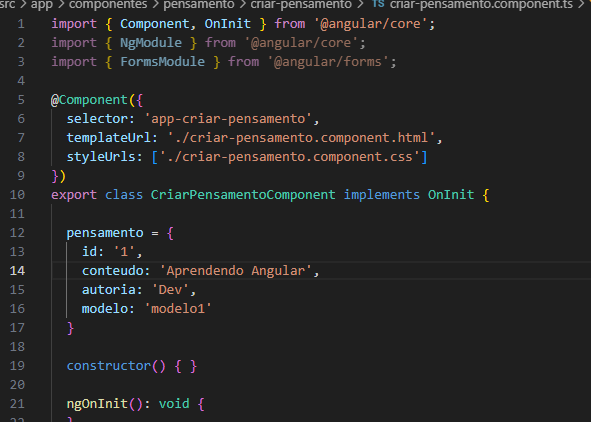Click the 'implements' keyword
Viewport: 591px width, 422px height.
tap(381, 195)
